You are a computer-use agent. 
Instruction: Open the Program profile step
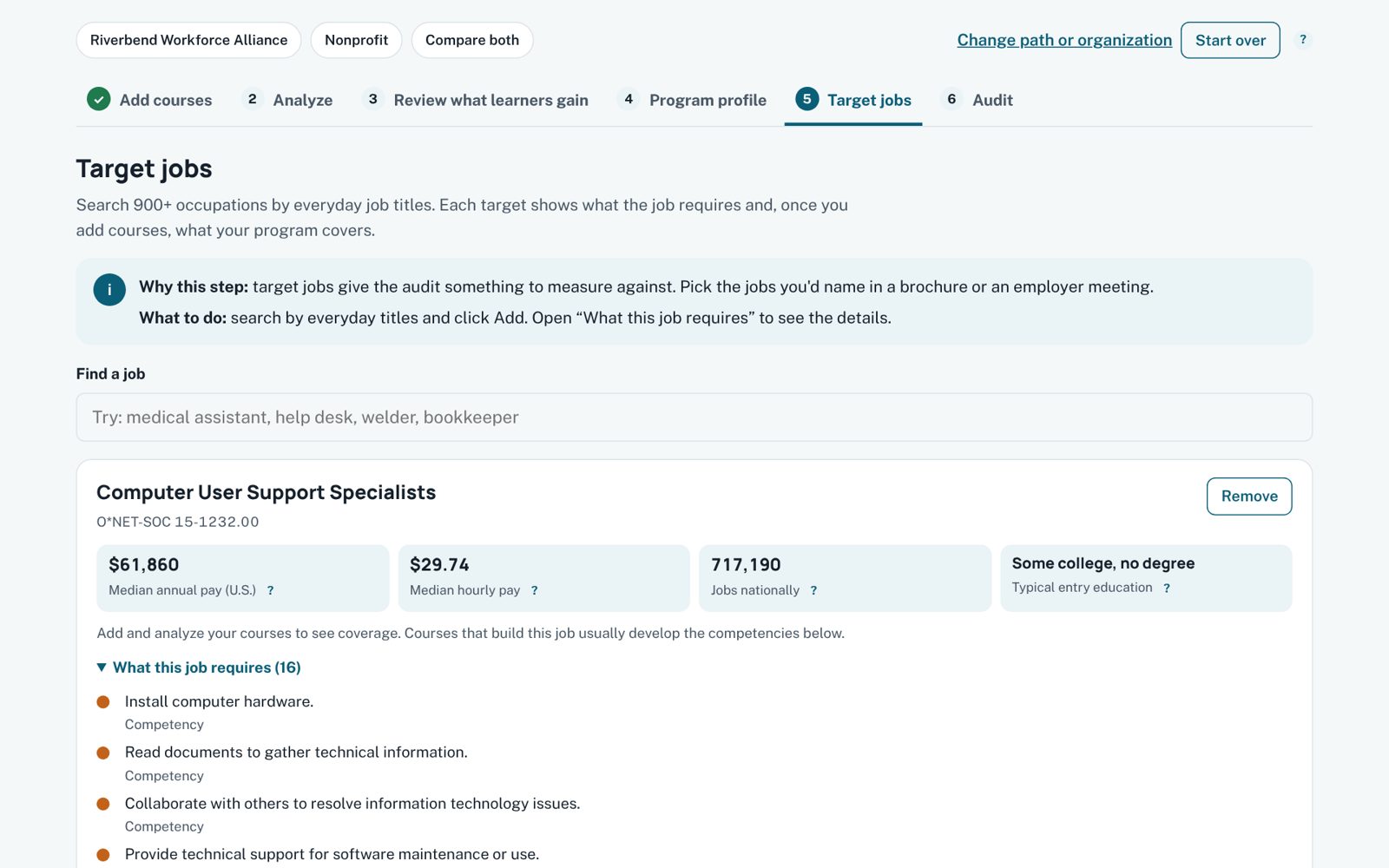click(693, 100)
